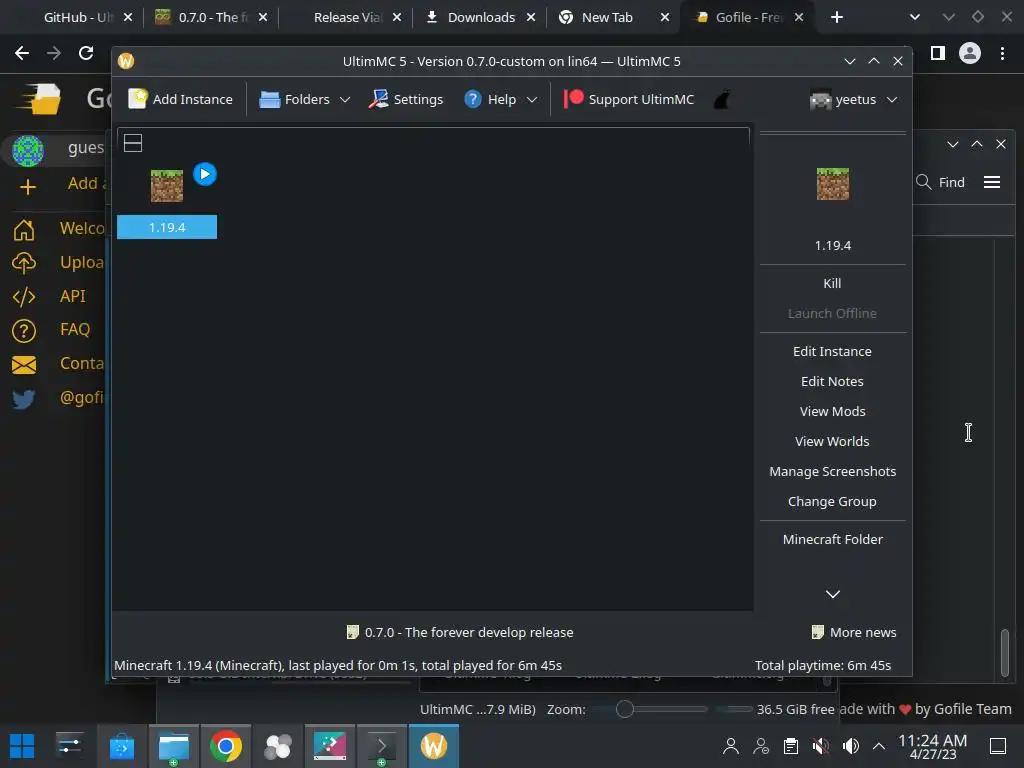
Task: Click the Gofile logo icon
Action: [x=40, y=99]
